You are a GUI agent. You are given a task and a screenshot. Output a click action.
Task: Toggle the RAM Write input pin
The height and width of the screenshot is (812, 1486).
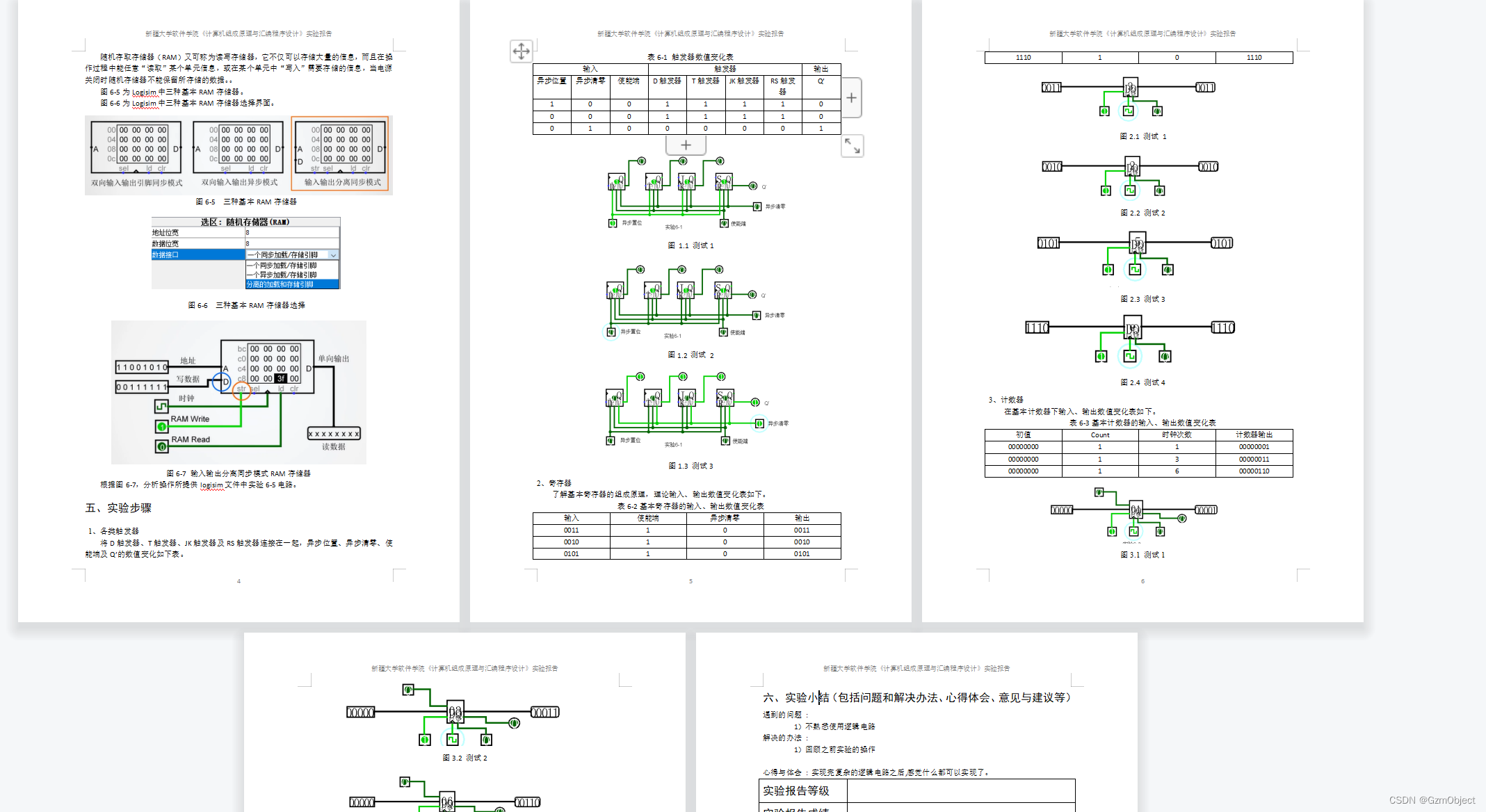[x=161, y=426]
